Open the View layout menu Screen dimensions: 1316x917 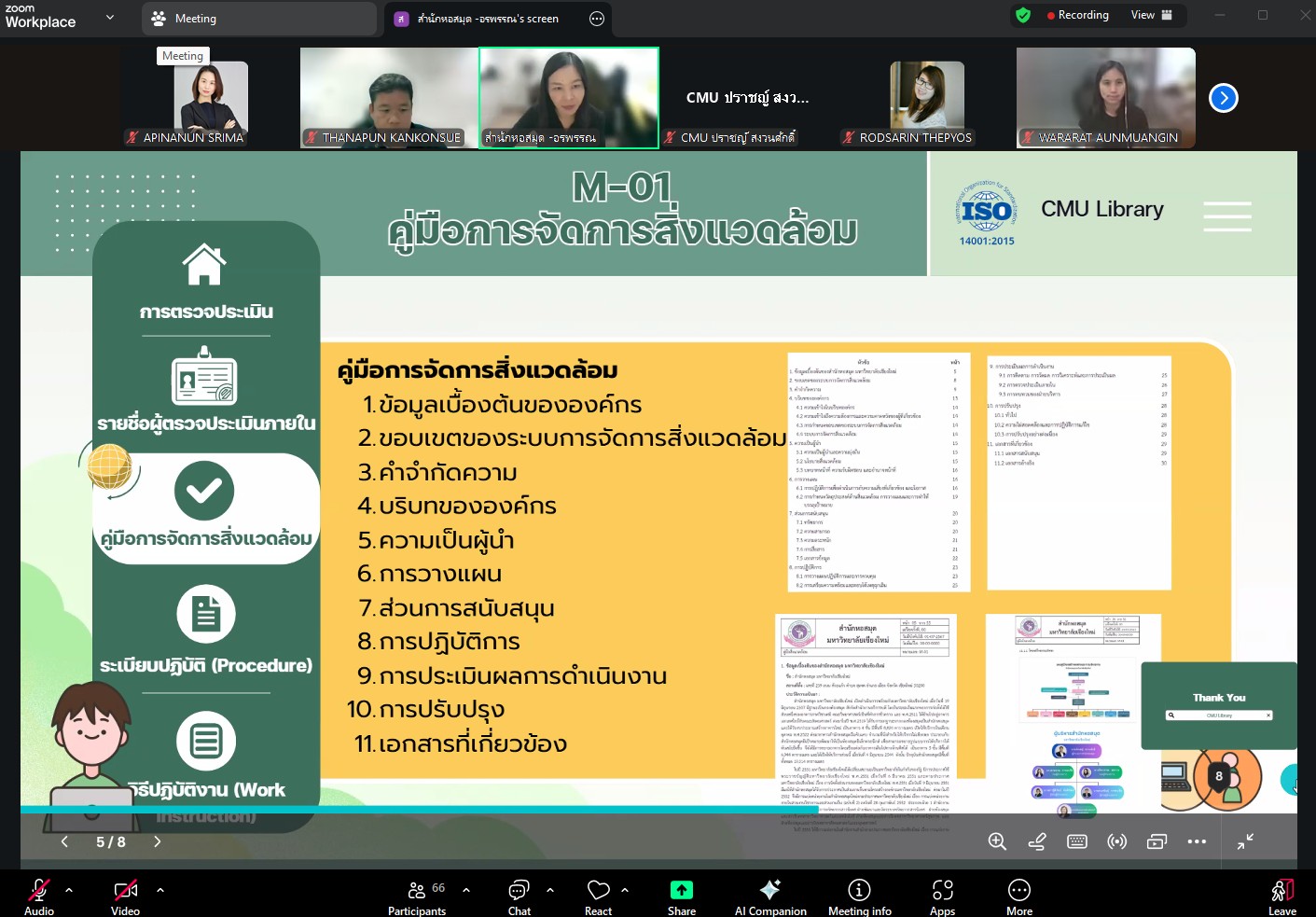1151,15
